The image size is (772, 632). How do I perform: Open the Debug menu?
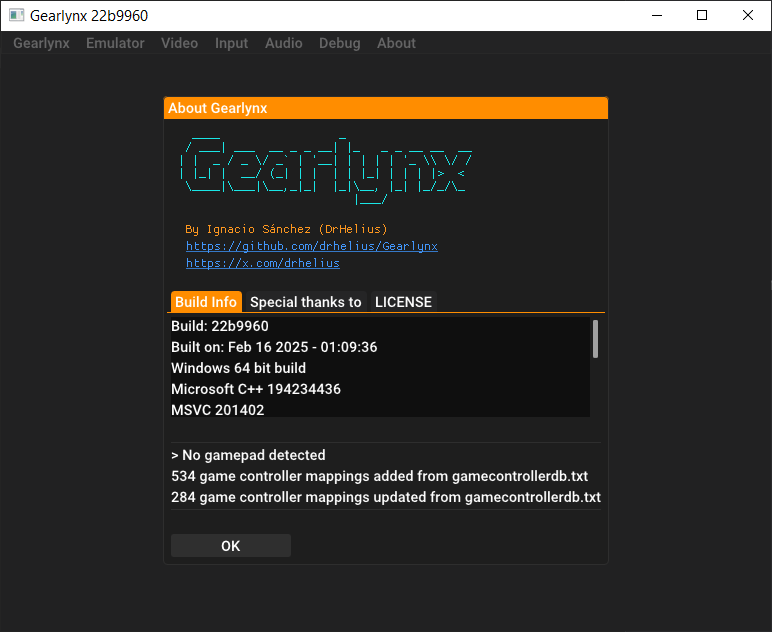340,43
